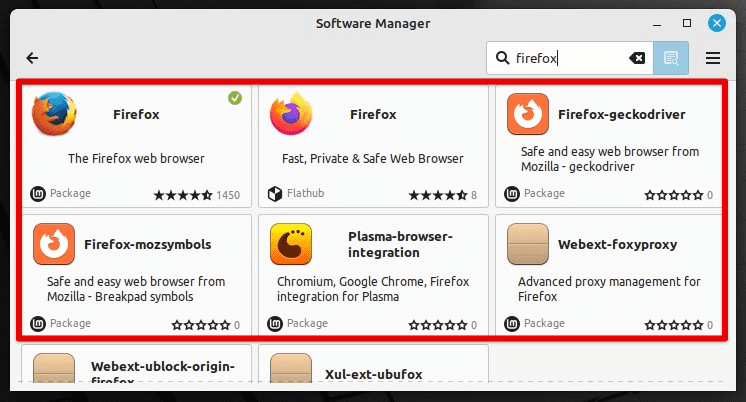Screen dimensions: 746x402
Task: Maximize the Software Manager window
Action: 687,21
